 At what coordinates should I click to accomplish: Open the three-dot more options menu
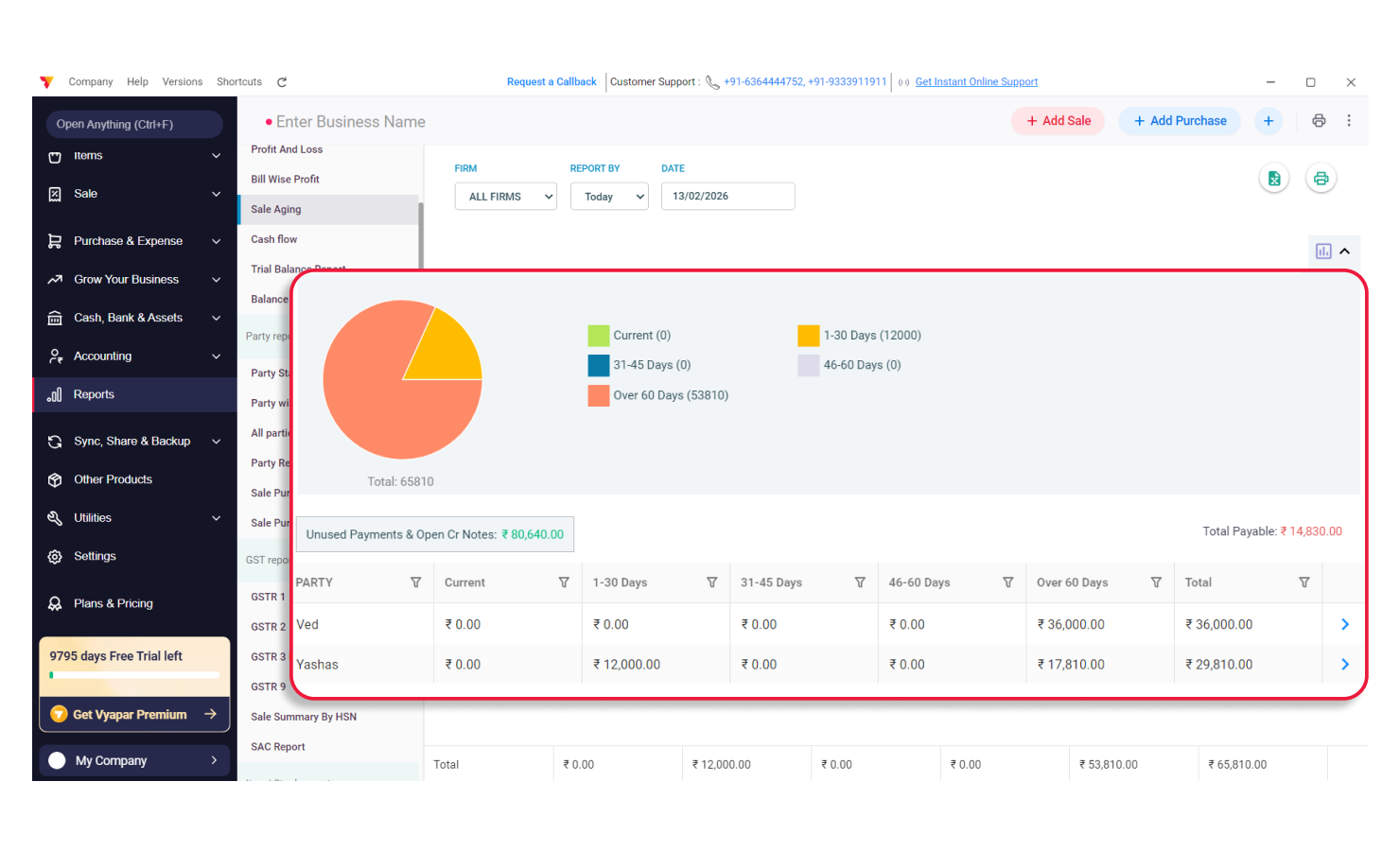coord(1349,121)
